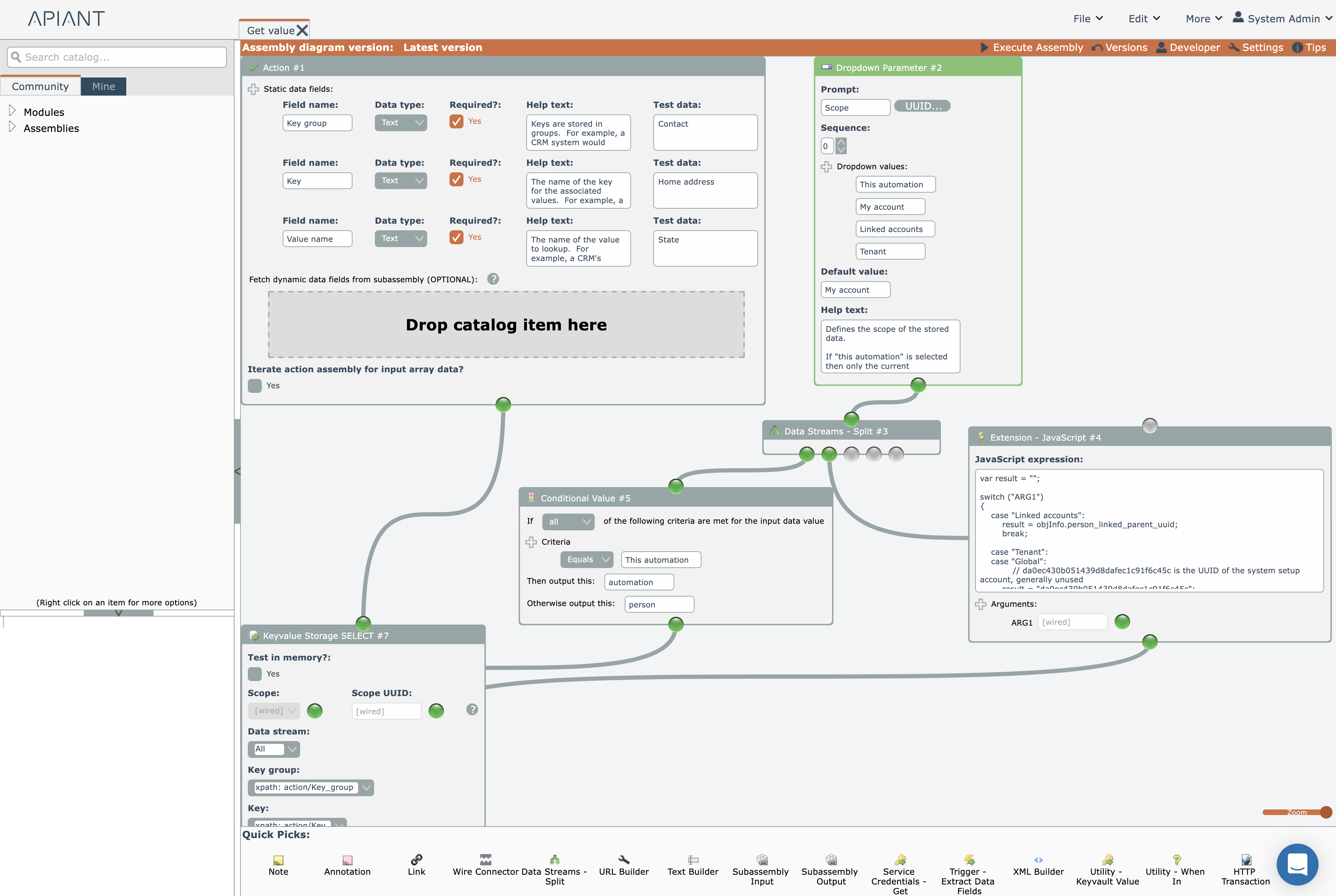Click the Wire Connector quick pick icon

485,859
